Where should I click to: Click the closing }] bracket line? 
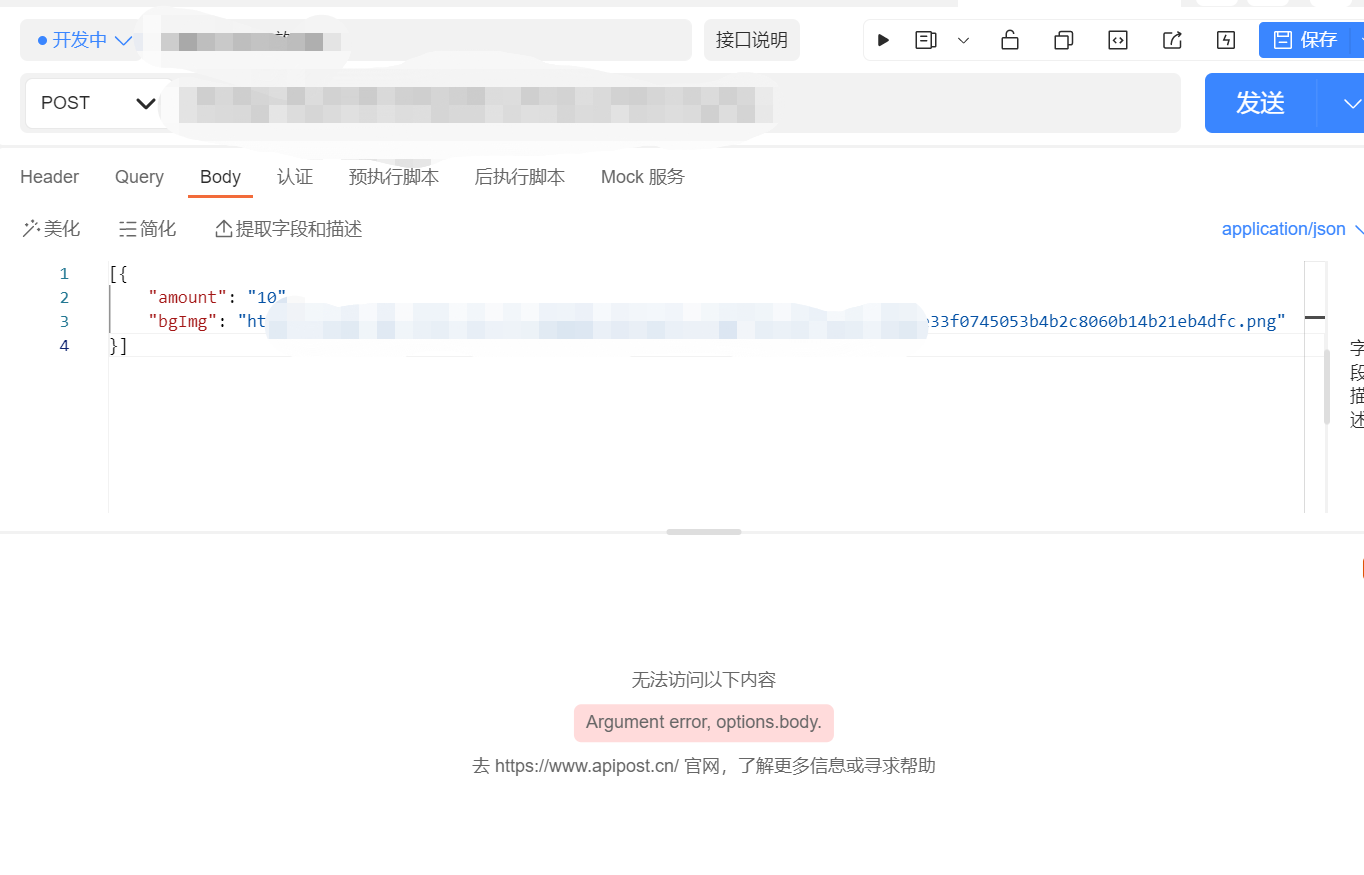[118, 345]
